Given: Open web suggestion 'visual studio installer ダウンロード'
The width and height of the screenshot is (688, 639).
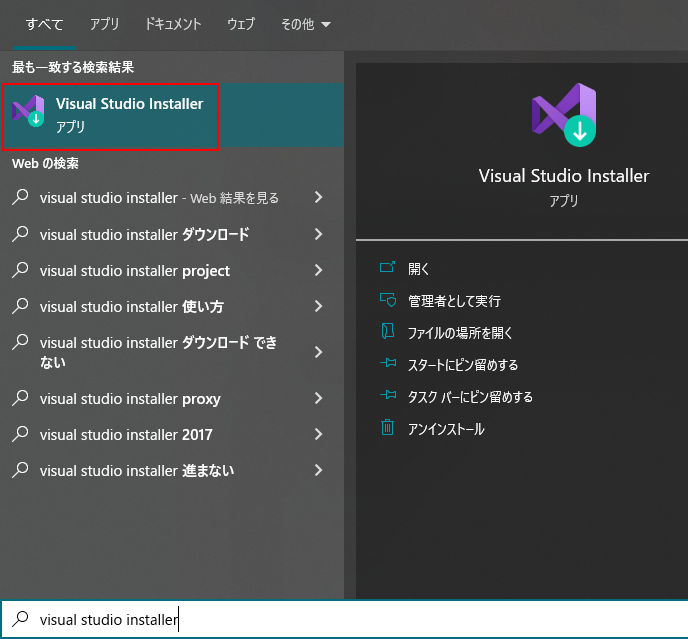Looking at the screenshot, I should pos(145,235).
